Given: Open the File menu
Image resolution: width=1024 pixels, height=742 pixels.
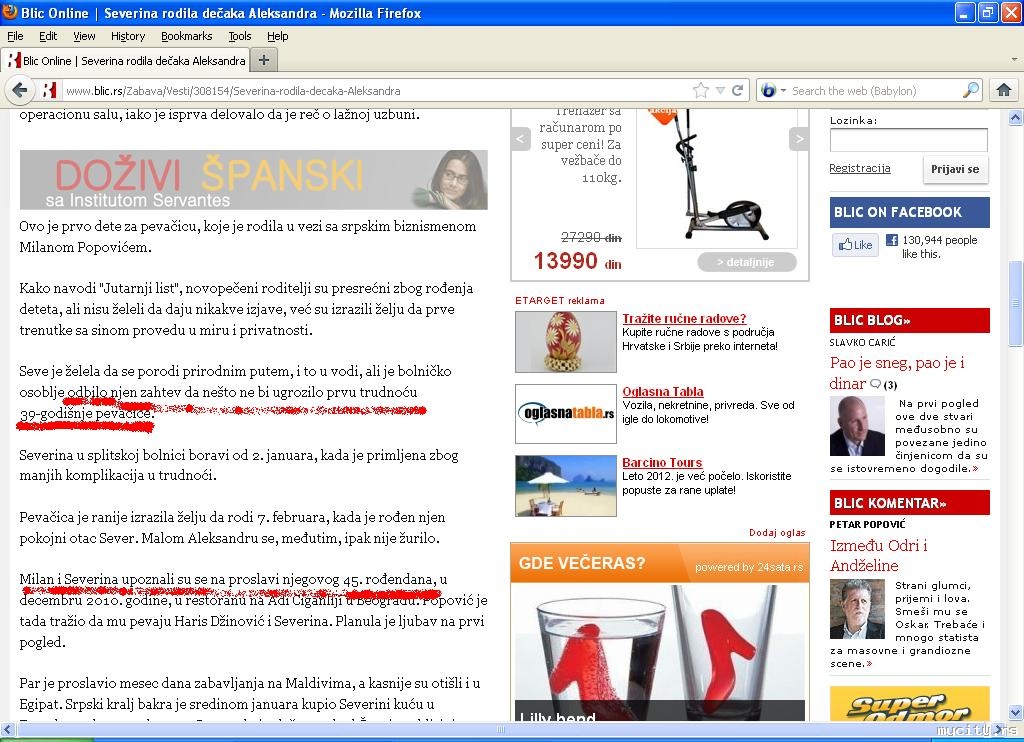Looking at the screenshot, I should (x=15, y=36).
